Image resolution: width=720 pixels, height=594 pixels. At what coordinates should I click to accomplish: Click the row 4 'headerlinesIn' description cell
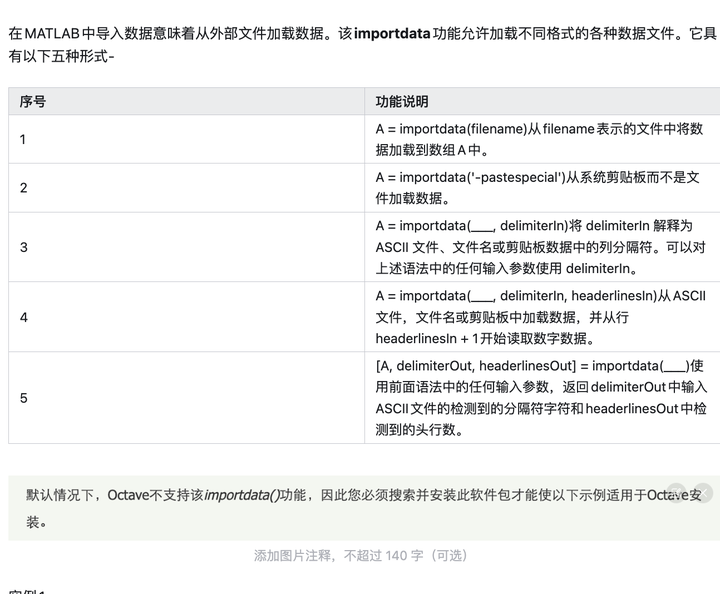pyautogui.click(x=542, y=317)
